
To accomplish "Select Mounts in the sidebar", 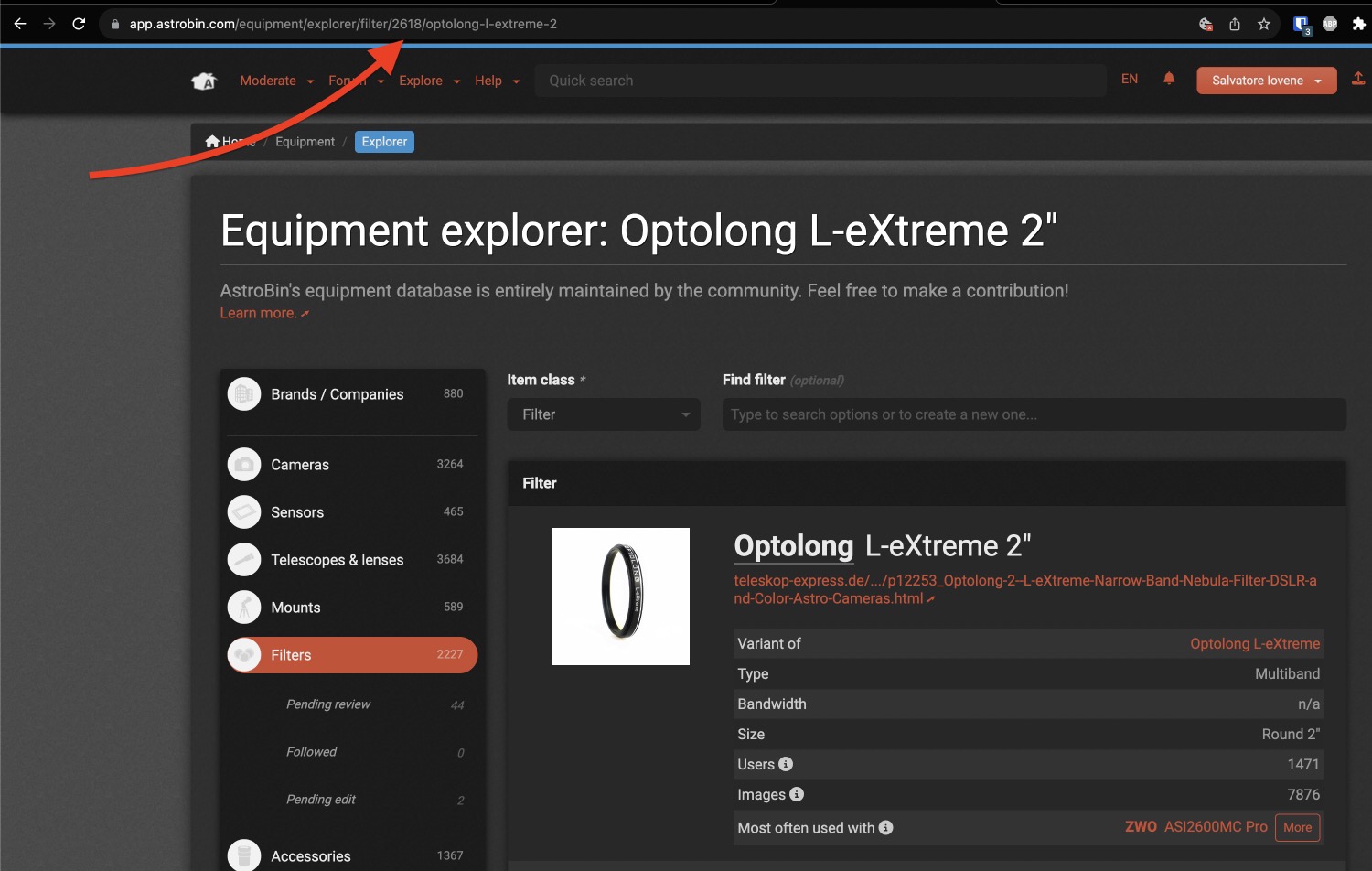I will tap(352, 608).
